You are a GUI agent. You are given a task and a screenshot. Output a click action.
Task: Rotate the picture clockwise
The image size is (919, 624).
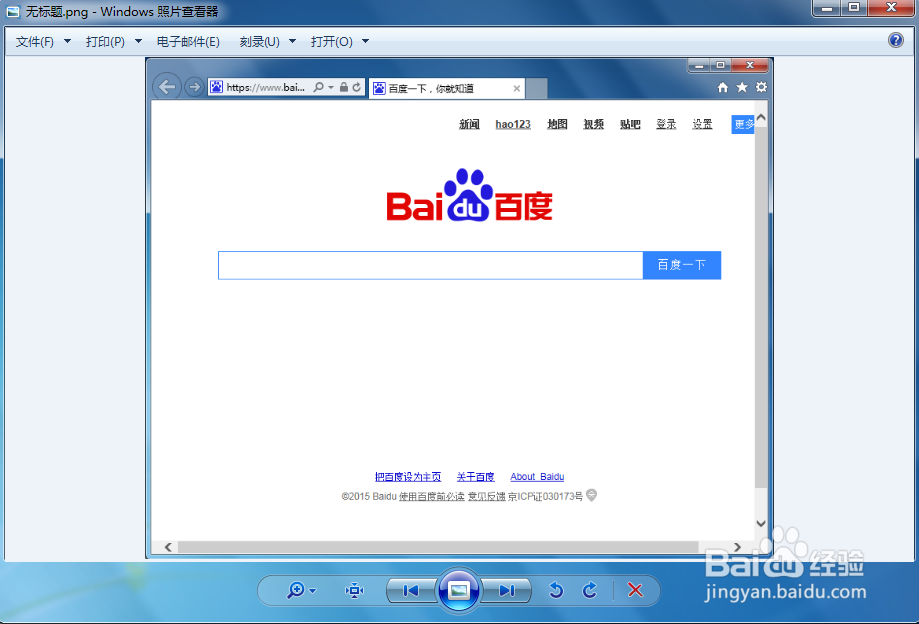pos(590,591)
